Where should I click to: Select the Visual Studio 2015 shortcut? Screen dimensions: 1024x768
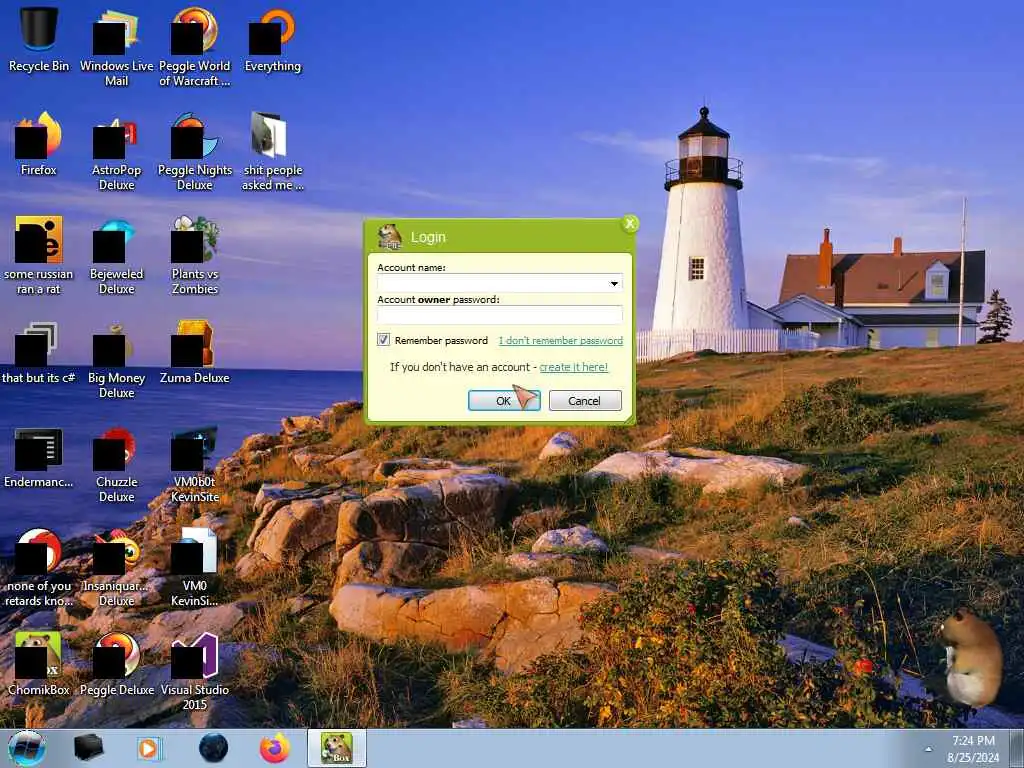click(195, 671)
